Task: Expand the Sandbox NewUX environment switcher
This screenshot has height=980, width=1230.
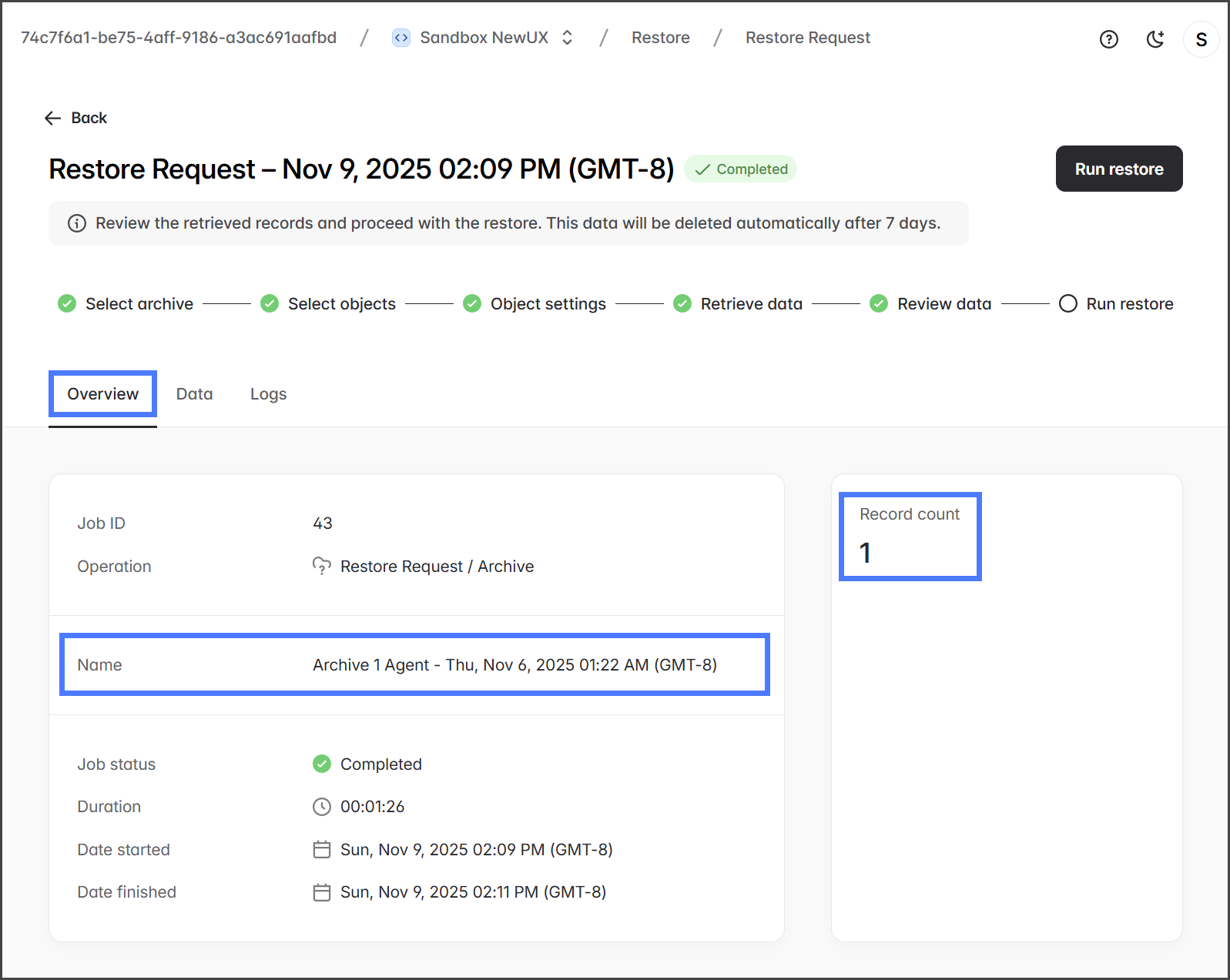Action: [567, 38]
